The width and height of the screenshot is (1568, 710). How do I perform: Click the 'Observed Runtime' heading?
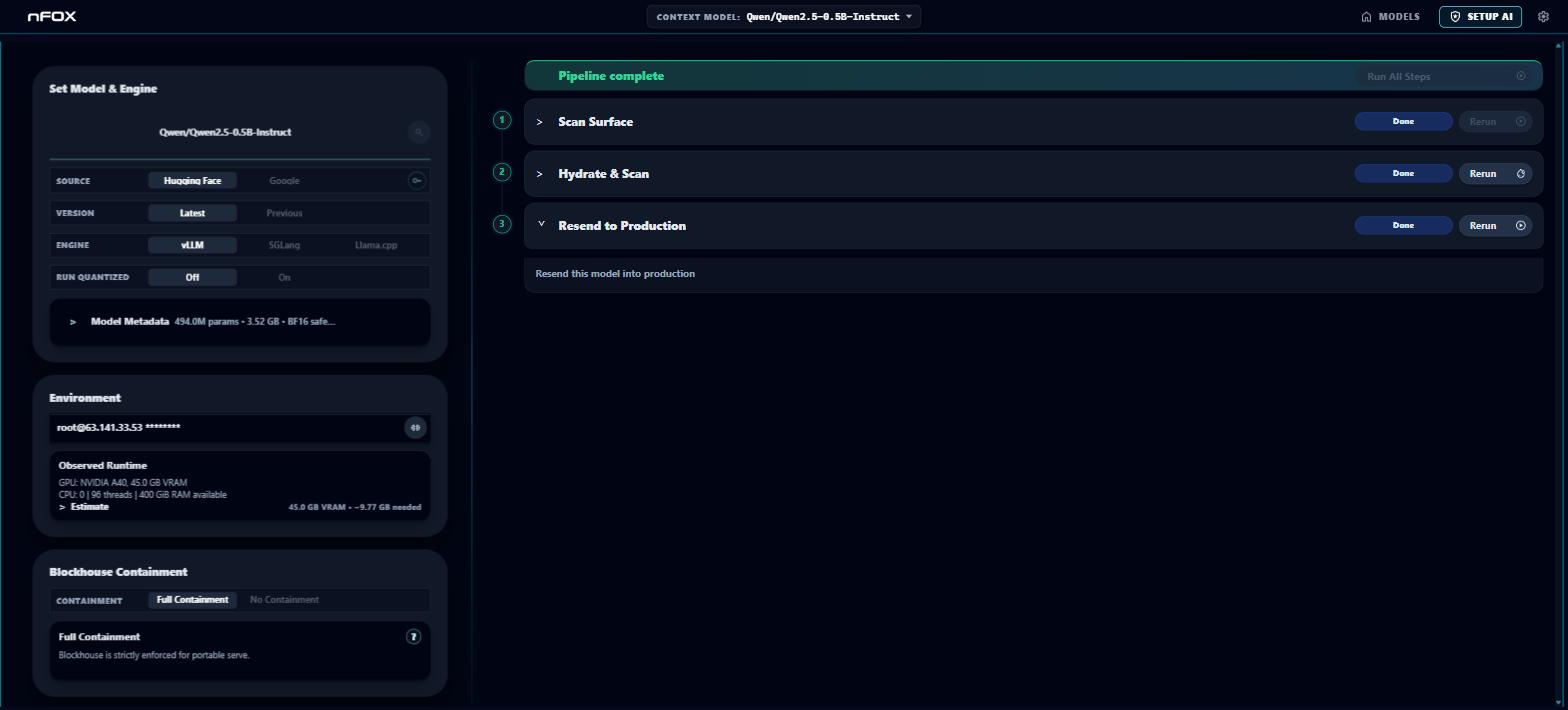[102, 466]
